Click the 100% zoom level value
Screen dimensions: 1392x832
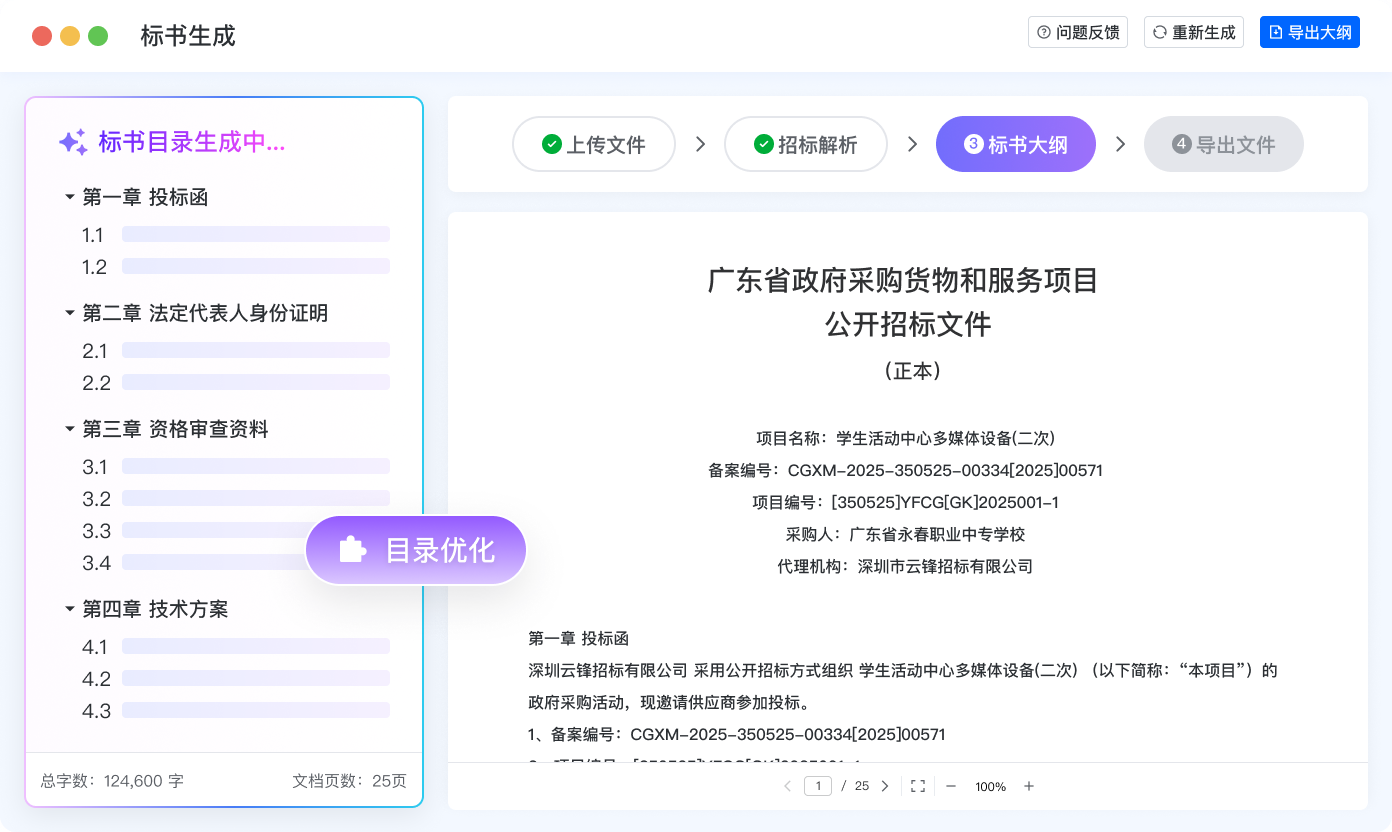tap(990, 787)
